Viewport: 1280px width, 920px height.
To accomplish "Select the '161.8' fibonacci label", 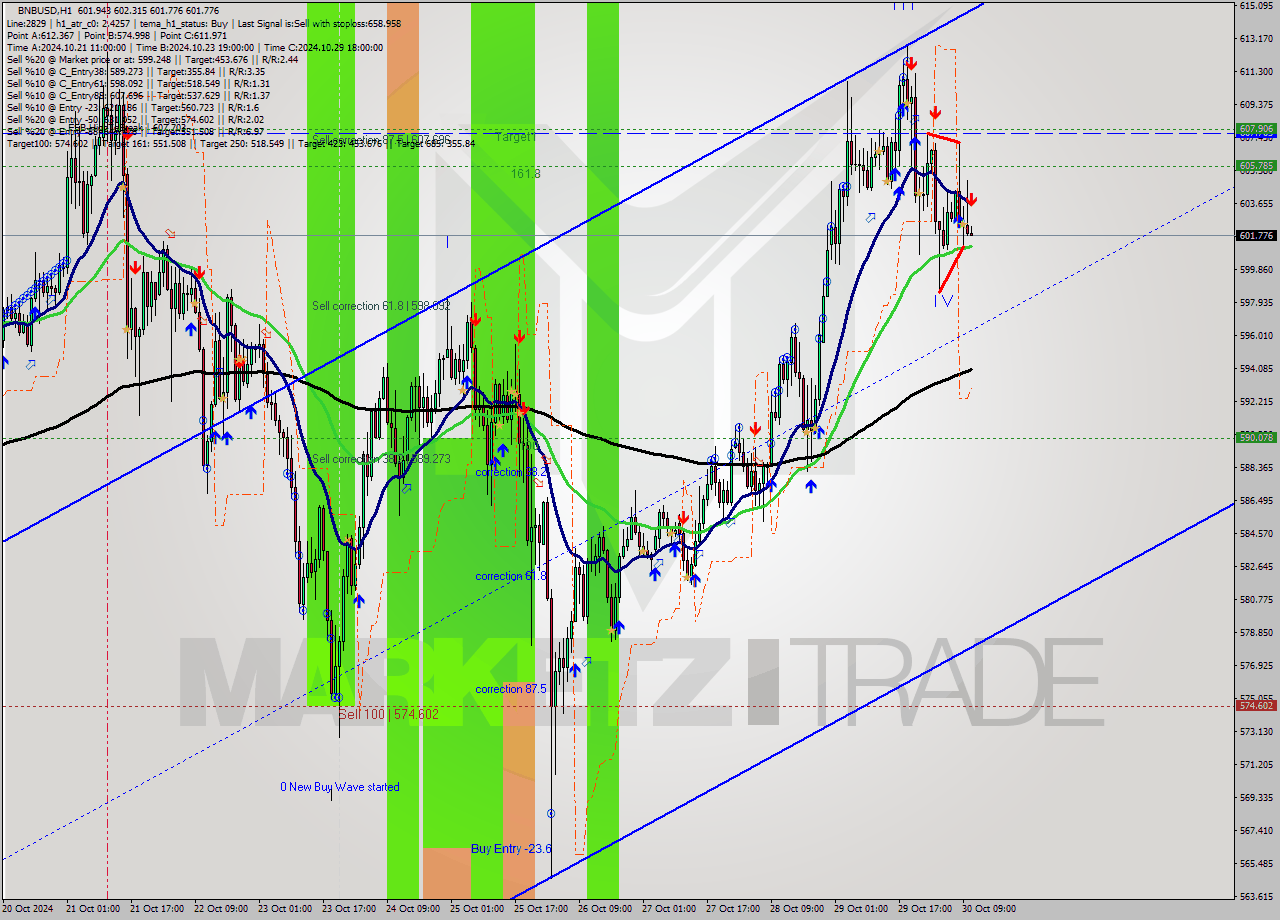I will click(525, 173).
